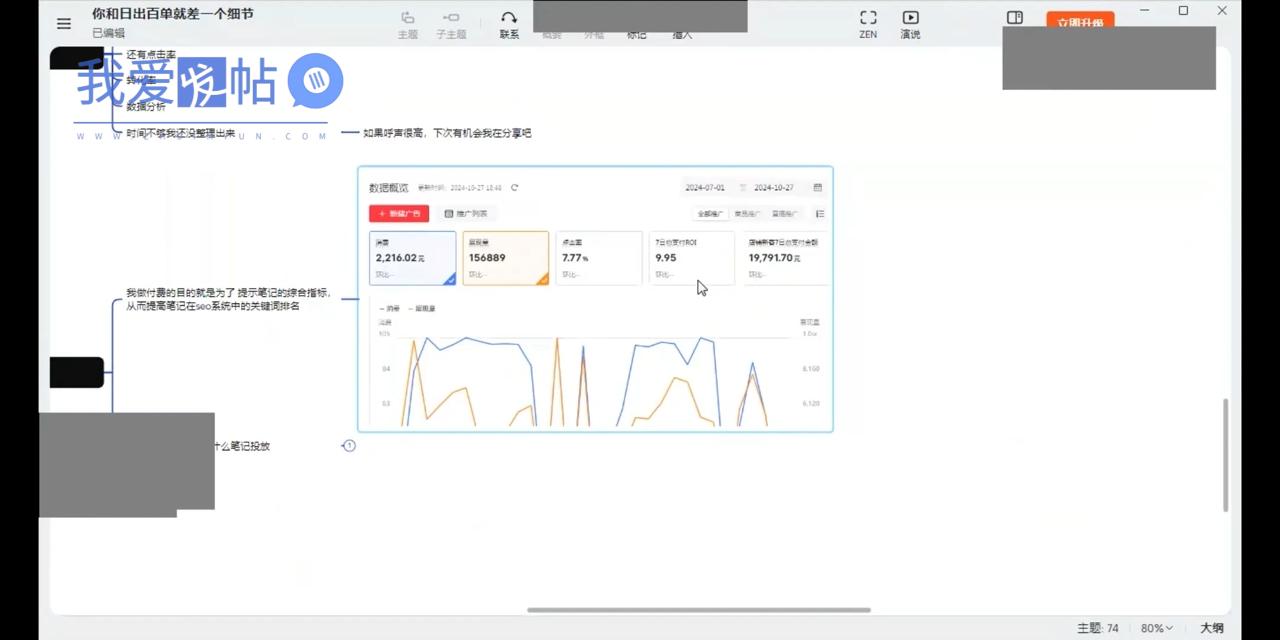Click the blue 消费 legend entry in chart
The height and width of the screenshot is (640, 1280).
coord(390,309)
